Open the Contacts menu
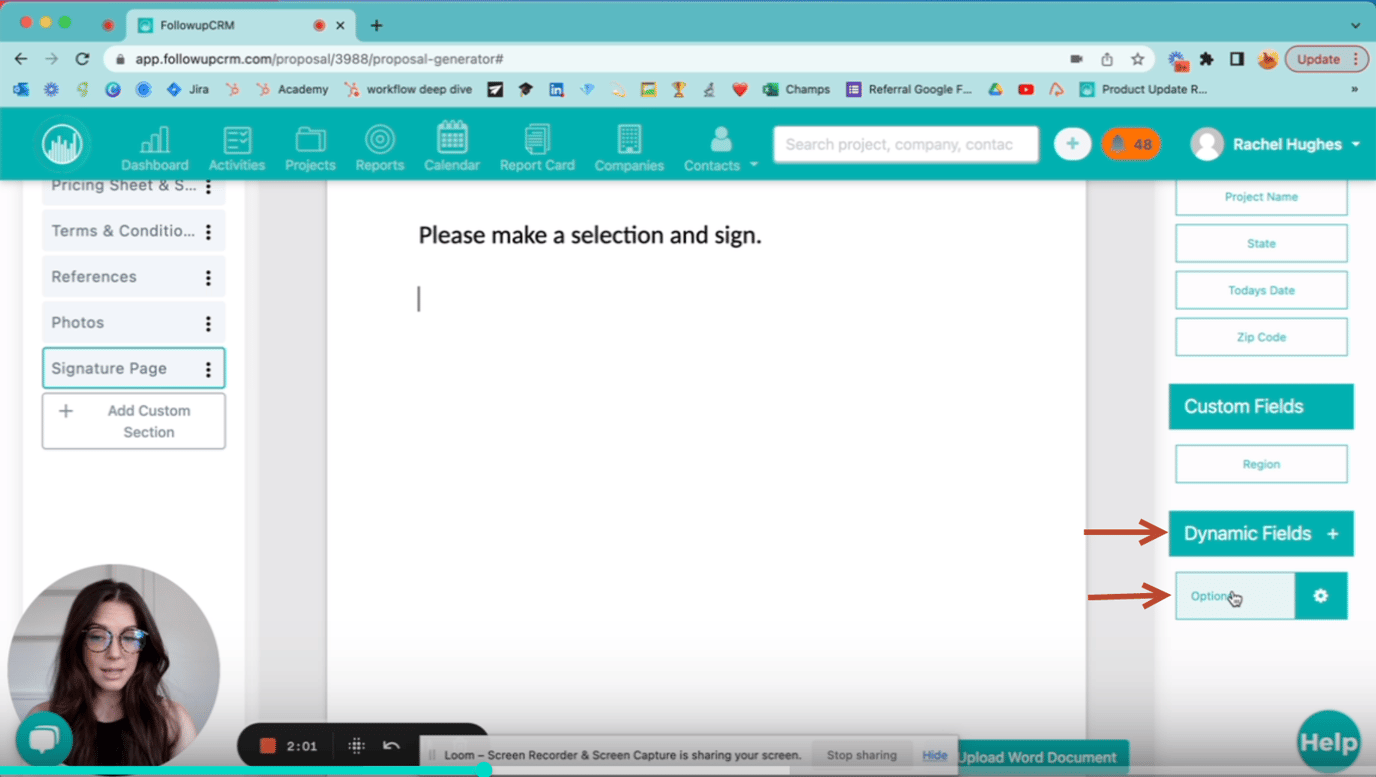 tap(720, 148)
